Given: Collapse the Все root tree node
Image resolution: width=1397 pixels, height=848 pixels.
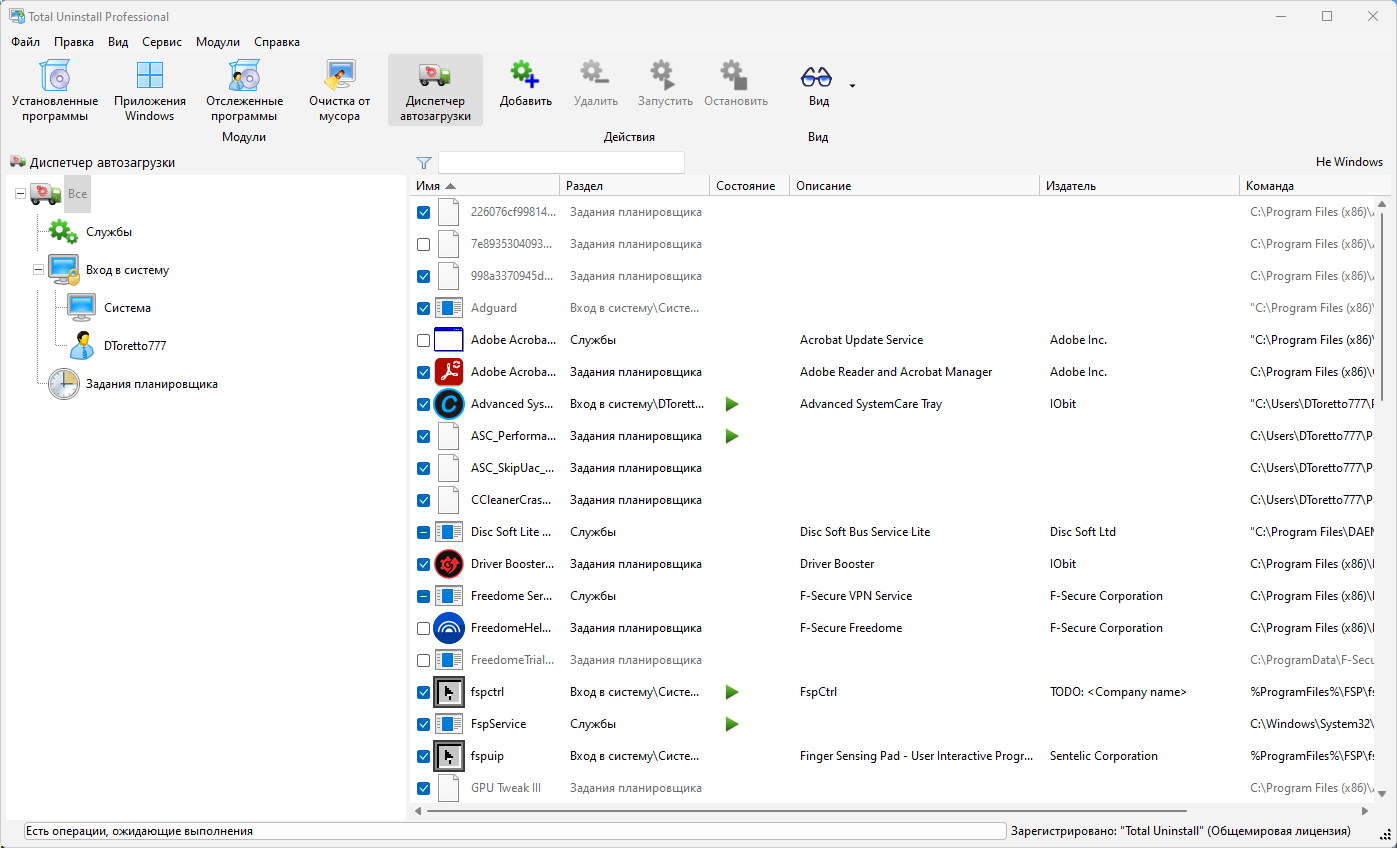Looking at the screenshot, I should (21, 194).
